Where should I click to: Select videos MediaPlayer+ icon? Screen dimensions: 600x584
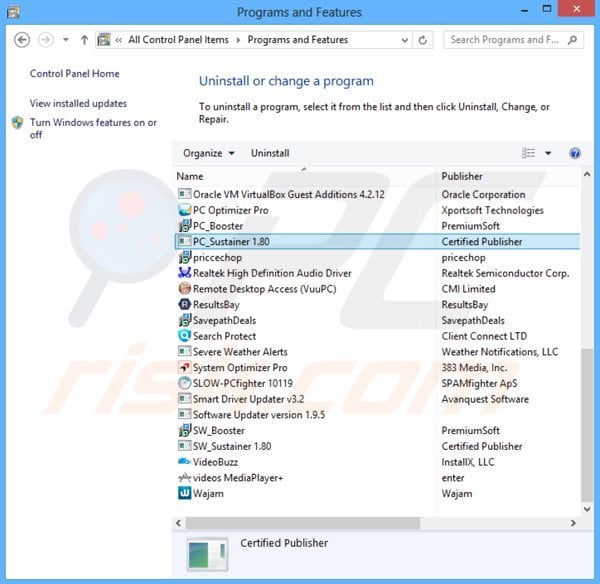[184, 477]
